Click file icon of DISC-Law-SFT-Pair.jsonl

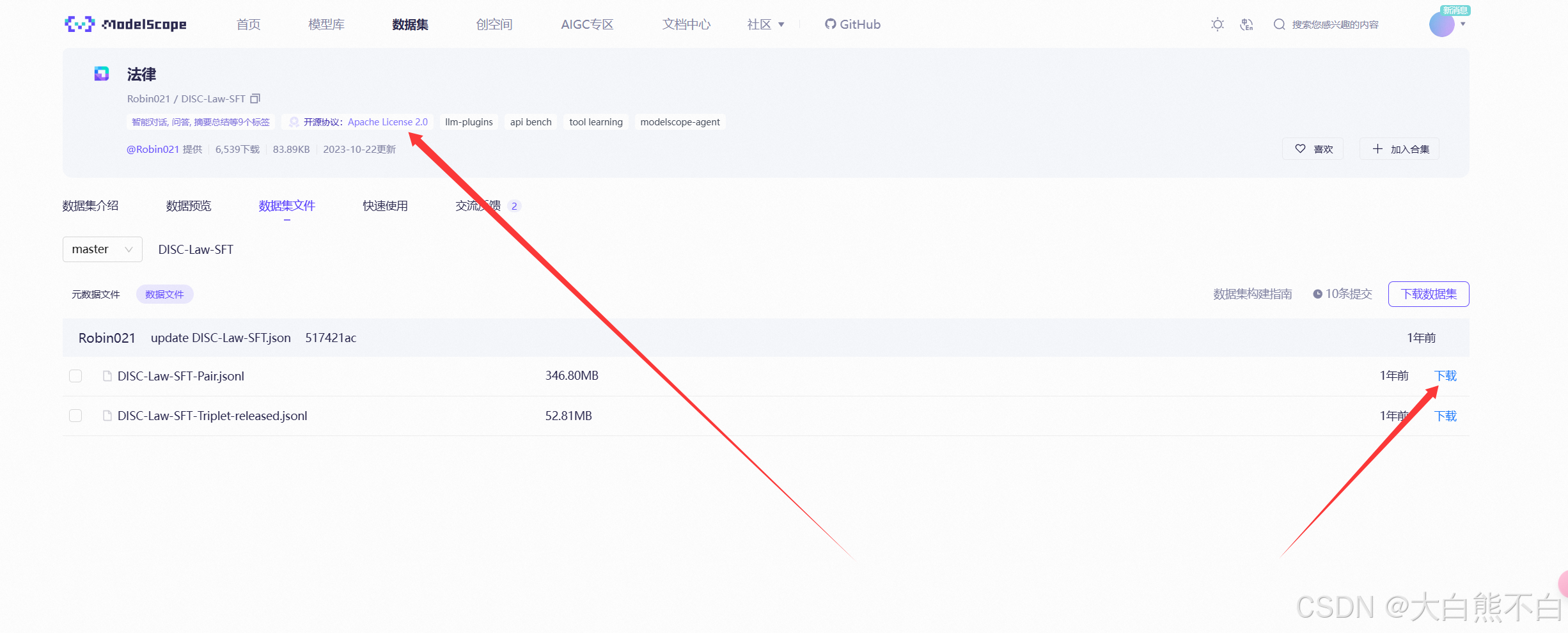[107, 376]
